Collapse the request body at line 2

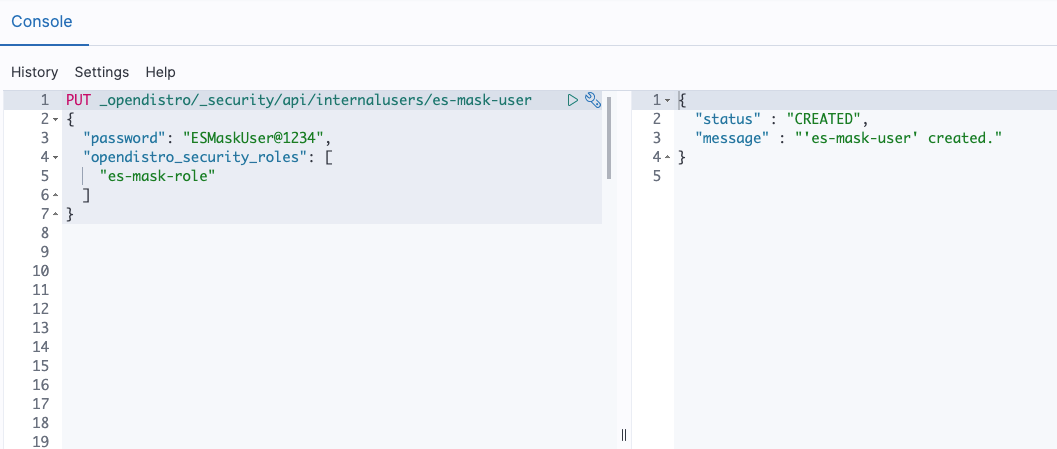pyautogui.click(x=55, y=120)
